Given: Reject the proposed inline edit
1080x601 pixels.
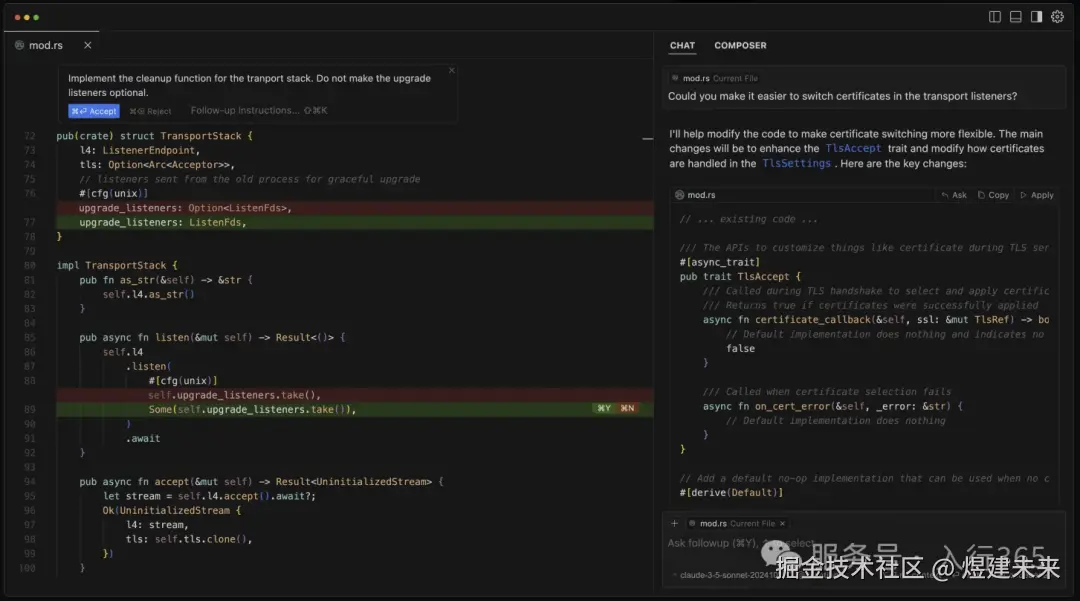Looking at the screenshot, I should tap(150, 111).
